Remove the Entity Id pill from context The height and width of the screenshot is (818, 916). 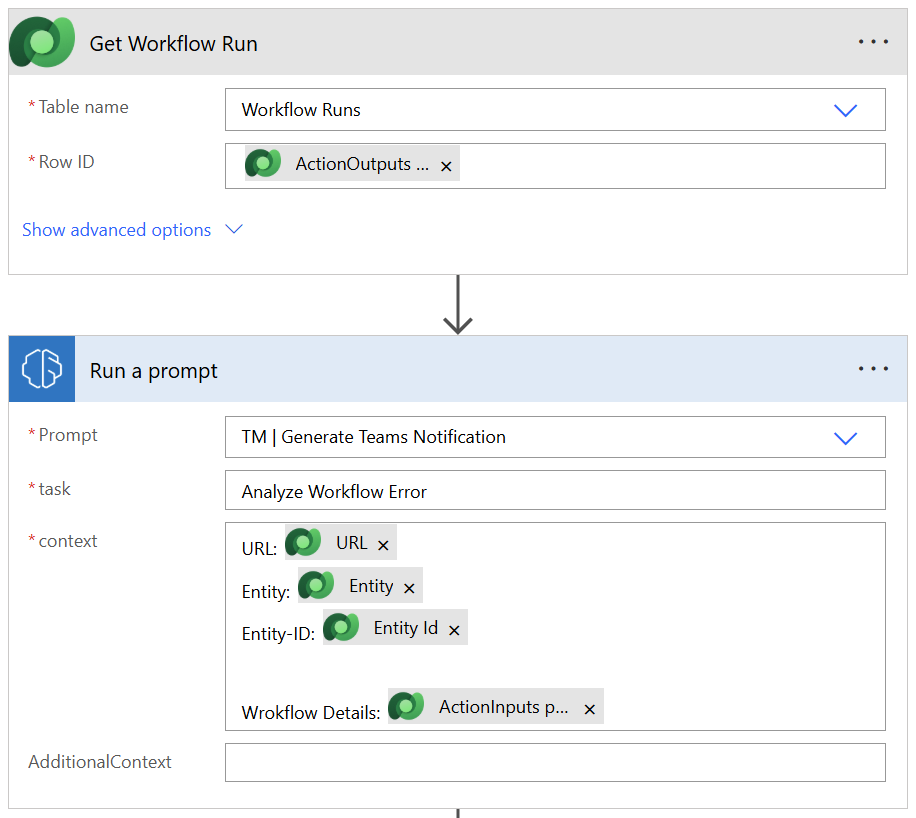click(453, 628)
